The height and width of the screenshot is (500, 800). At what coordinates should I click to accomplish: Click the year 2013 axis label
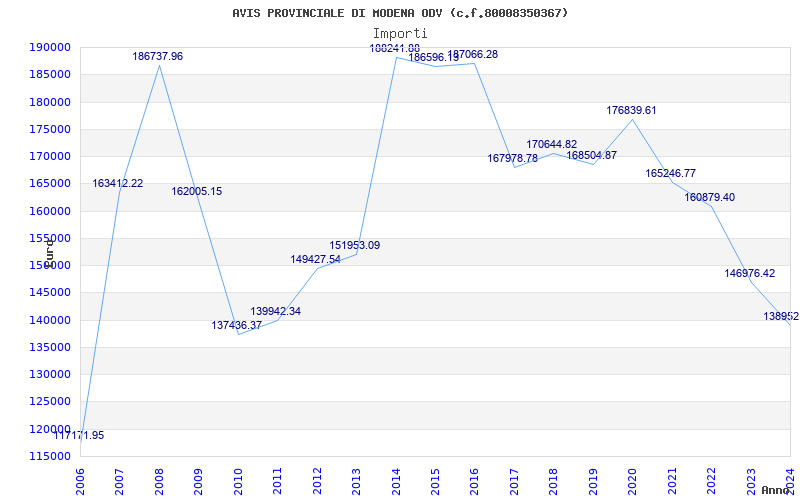(x=356, y=481)
